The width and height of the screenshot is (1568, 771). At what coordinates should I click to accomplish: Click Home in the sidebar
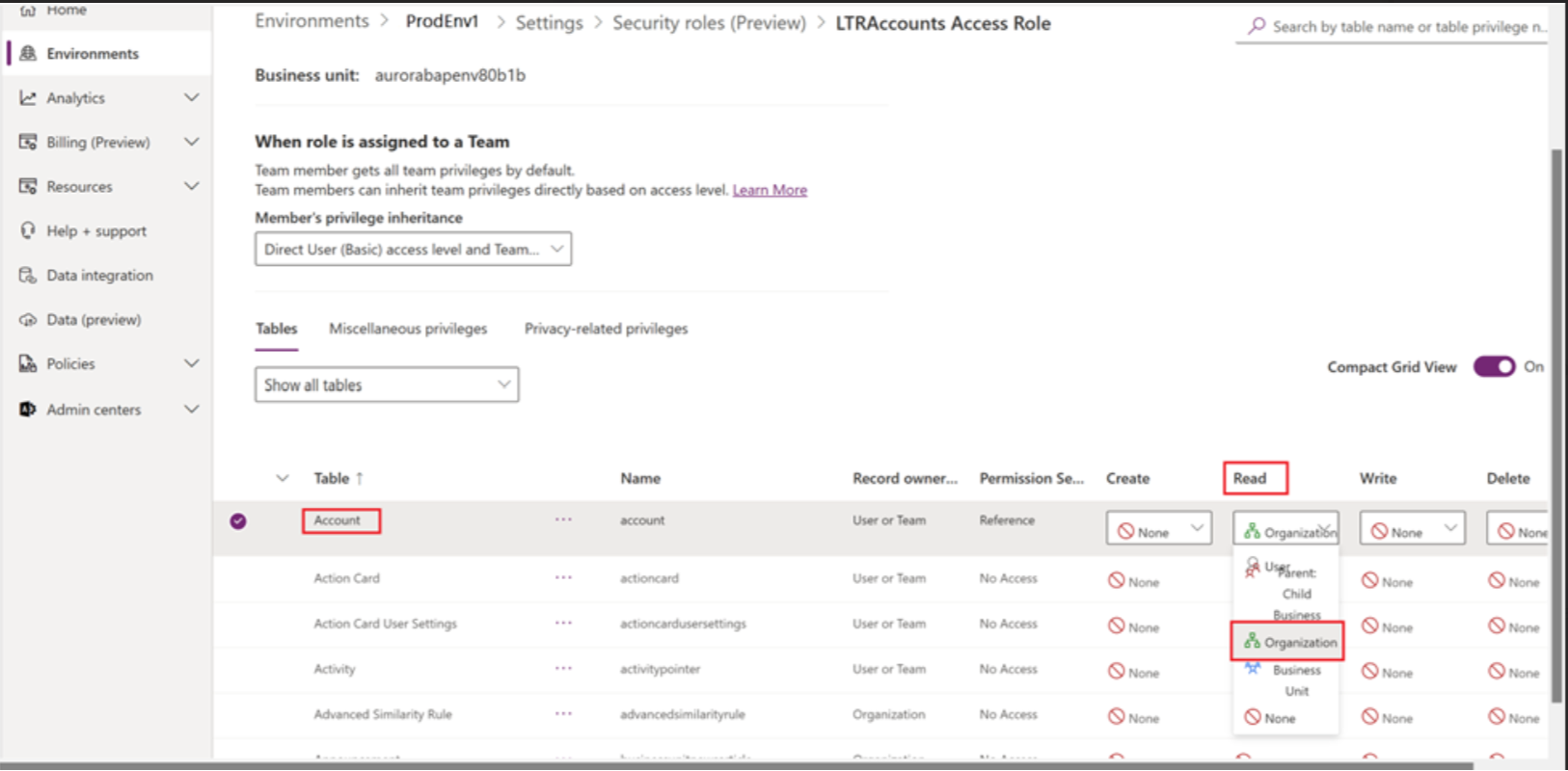point(66,10)
